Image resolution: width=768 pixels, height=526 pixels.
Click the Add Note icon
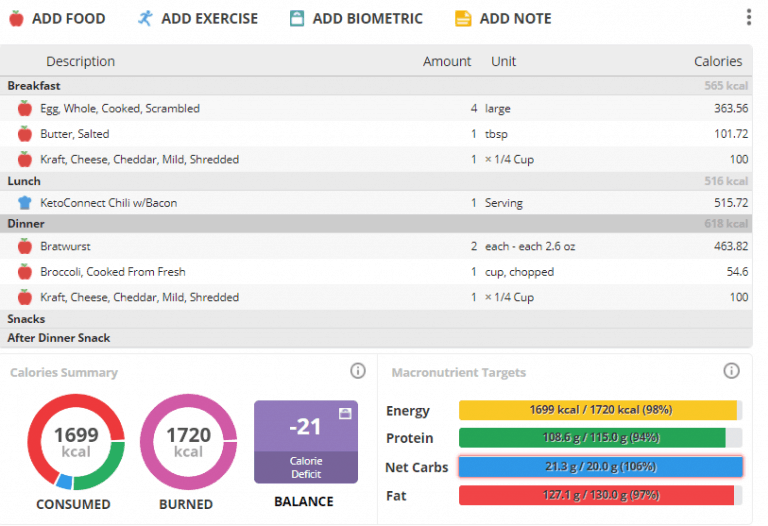point(463,18)
